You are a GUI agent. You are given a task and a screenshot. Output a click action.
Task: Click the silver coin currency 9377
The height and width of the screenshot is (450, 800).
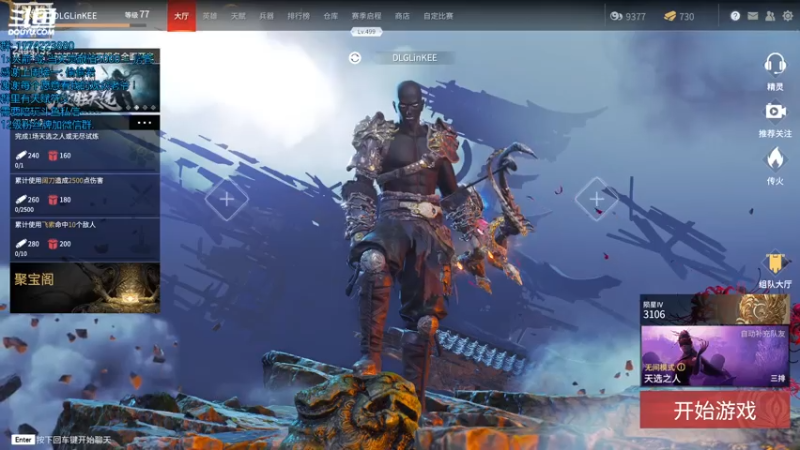(x=628, y=16)
